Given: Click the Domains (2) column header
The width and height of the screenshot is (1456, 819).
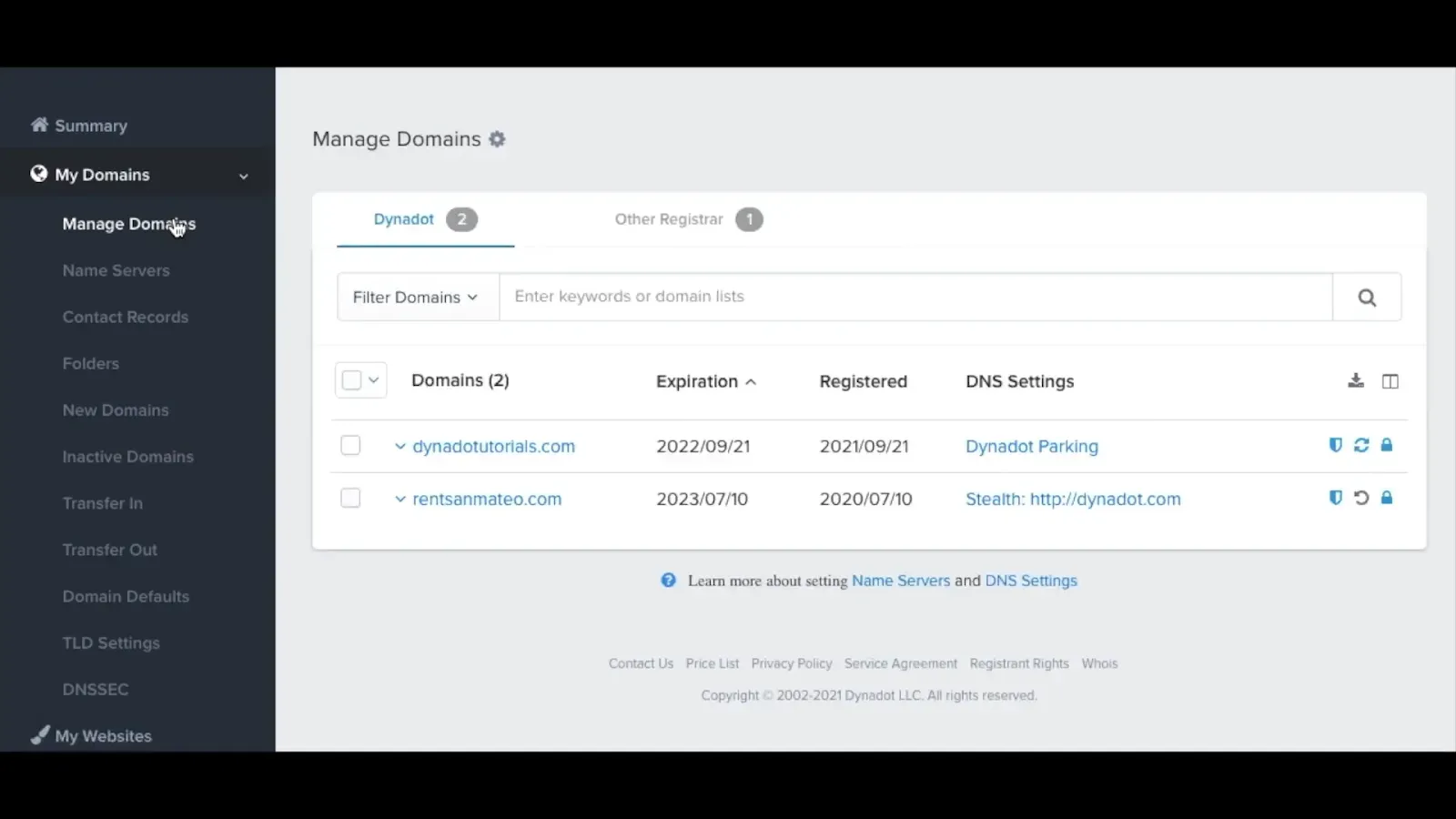Looking at the screenshot, I should point(460,380).
